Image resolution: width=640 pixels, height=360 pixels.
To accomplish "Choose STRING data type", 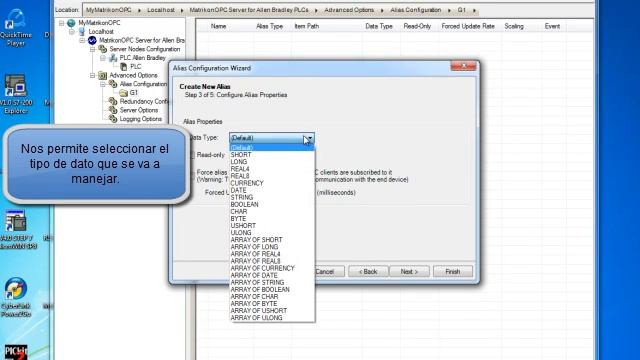I will point(272,197).
